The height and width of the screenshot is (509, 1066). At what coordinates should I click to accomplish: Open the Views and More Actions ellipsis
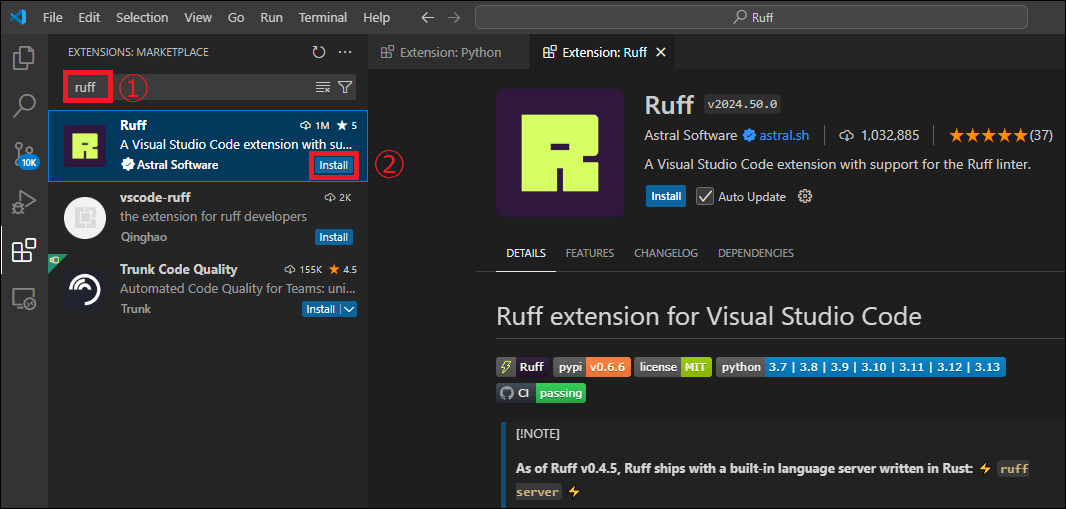click(x=345, y=52)
